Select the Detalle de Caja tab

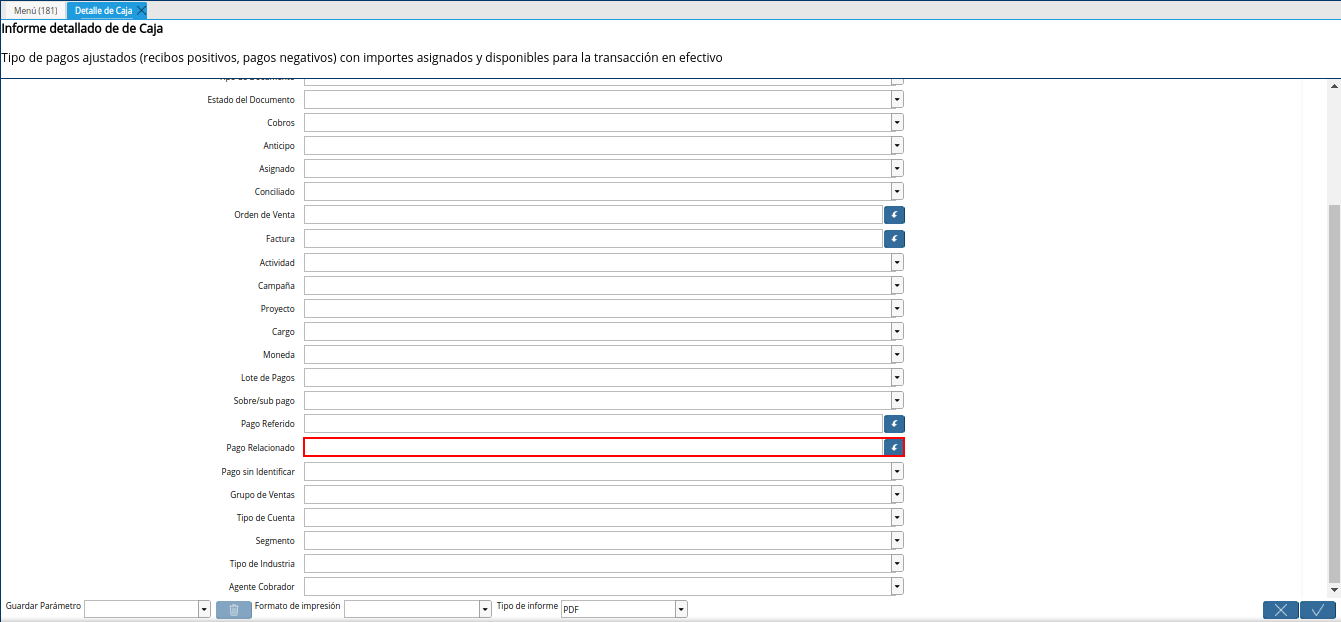point(103,10)
